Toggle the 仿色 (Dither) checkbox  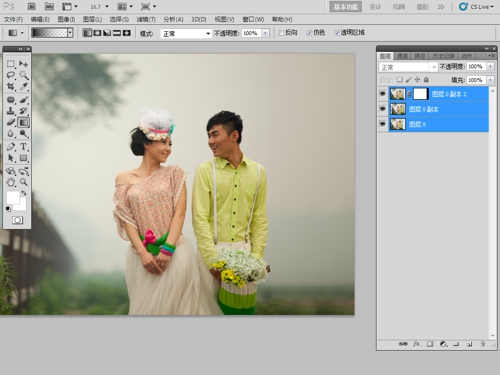point(309,33)
